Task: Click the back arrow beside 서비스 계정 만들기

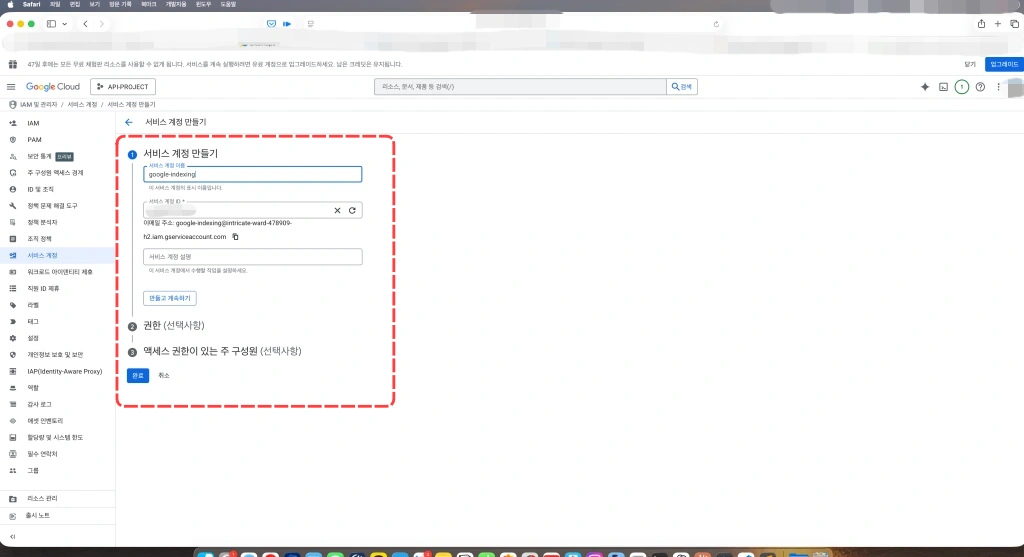Action: pos(129,121)
